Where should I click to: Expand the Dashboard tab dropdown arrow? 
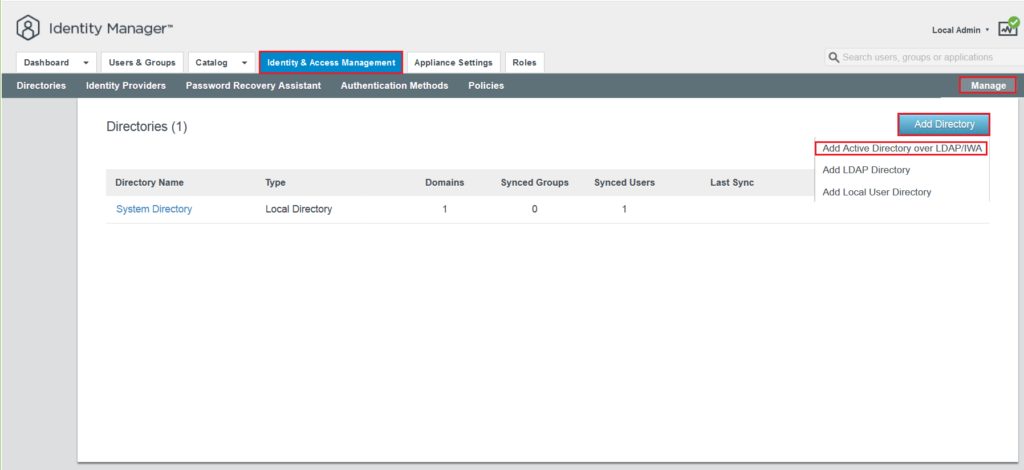coord(86,63)
